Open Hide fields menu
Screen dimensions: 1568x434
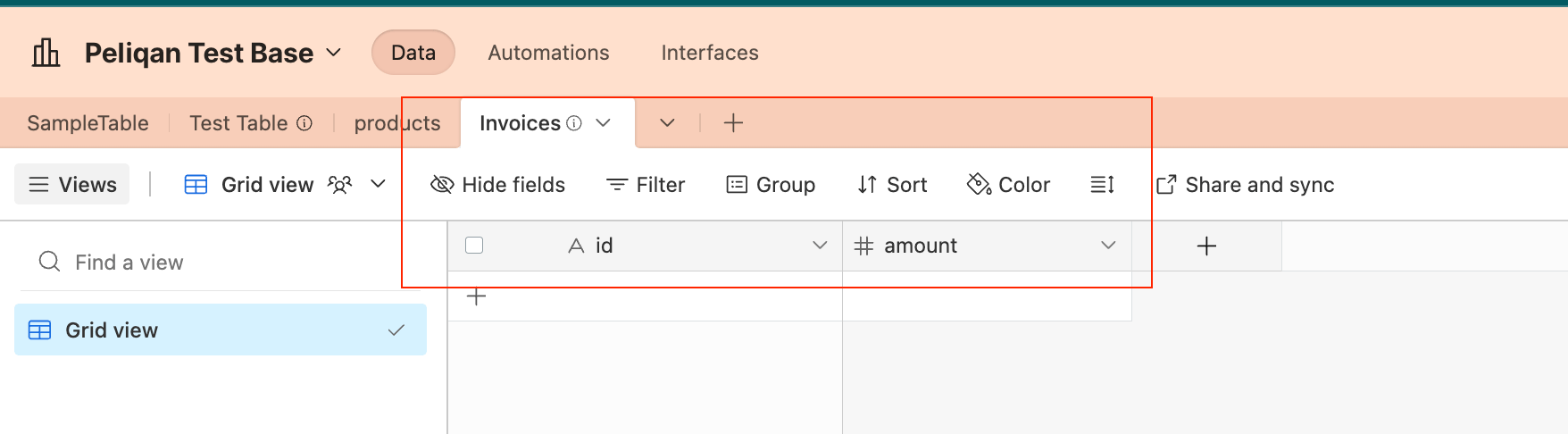[497, 185]
